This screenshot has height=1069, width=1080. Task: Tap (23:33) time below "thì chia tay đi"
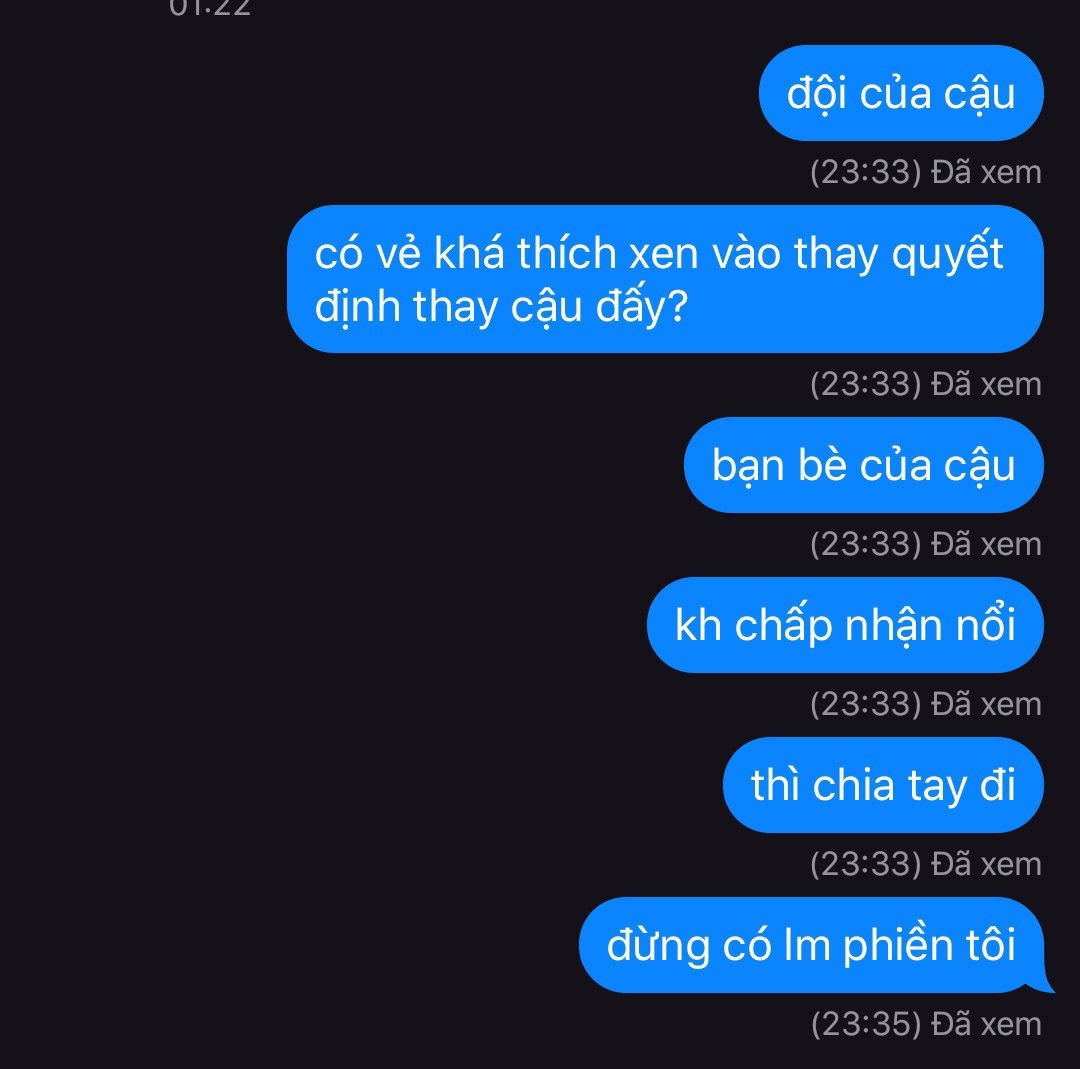point(866,864)
